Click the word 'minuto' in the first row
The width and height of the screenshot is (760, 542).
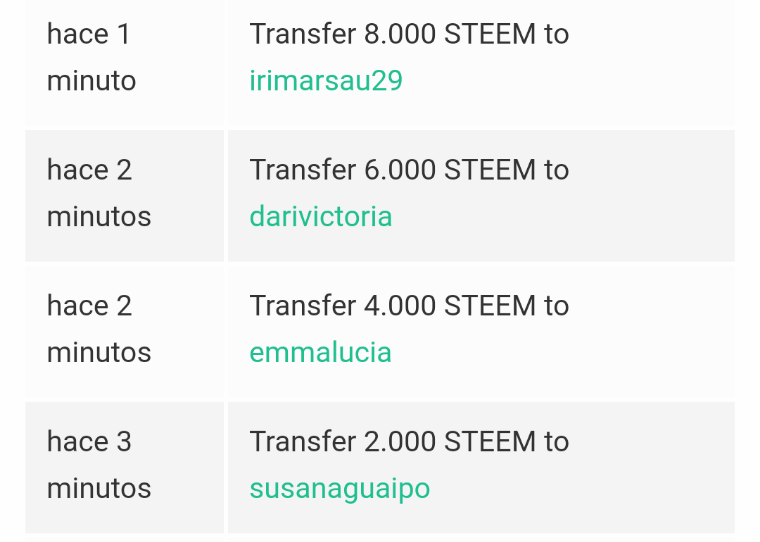pyautogui.click(x=91, y=80)
